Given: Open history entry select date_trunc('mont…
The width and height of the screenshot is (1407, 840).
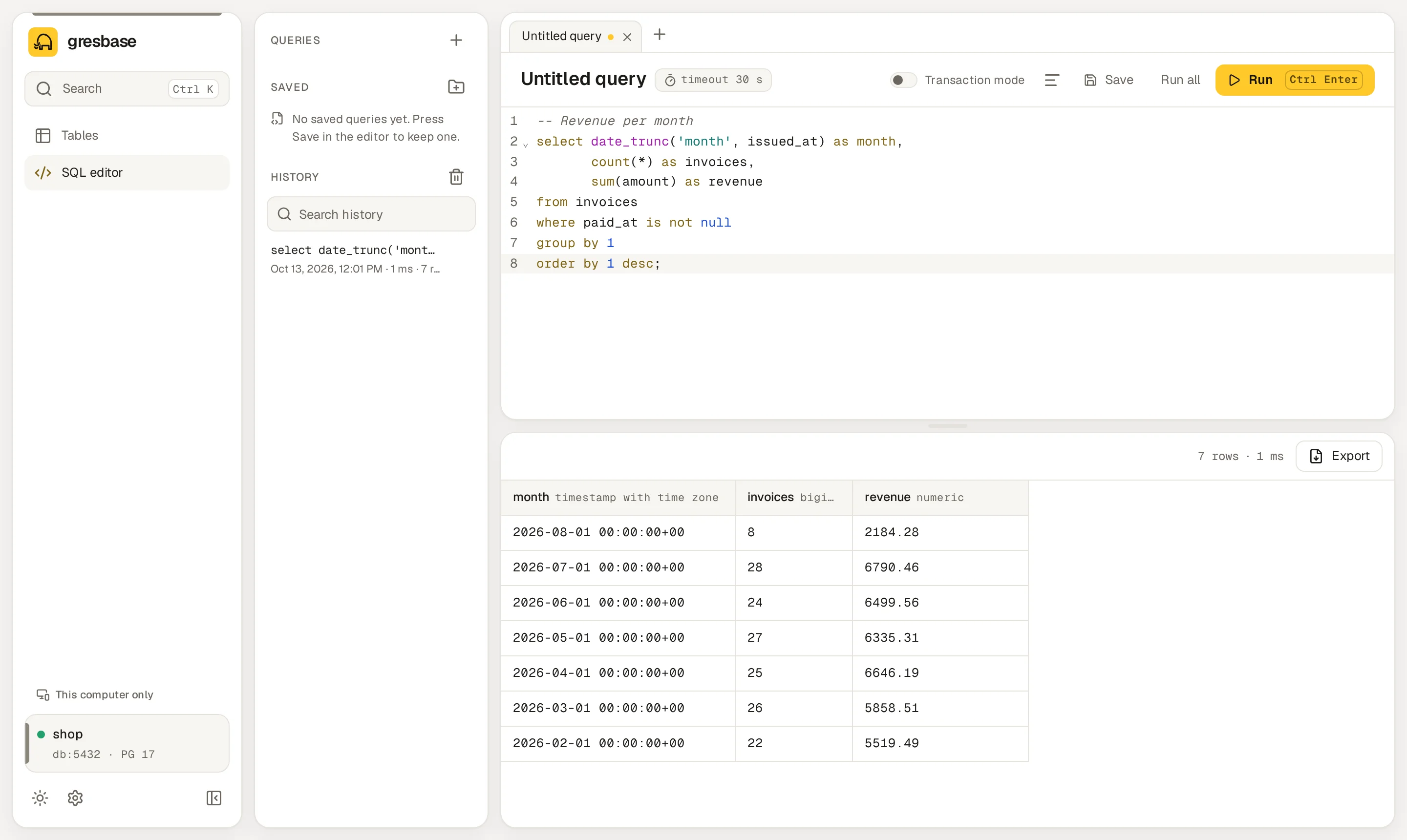Looking at the screenshot, I should 371,259.
